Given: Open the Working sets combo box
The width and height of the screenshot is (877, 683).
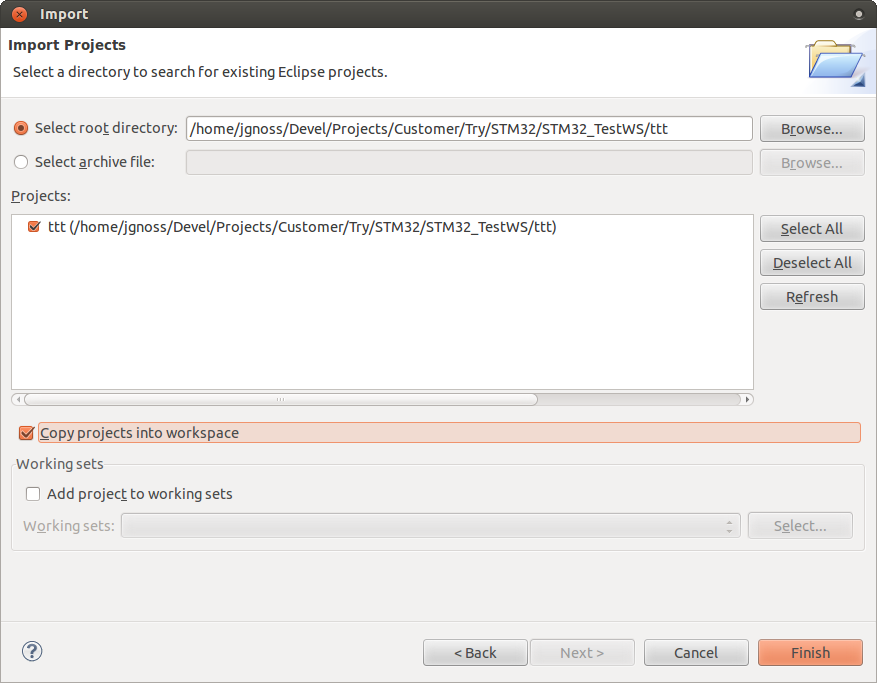Looking at the screenshot, I should pos(431,526).
